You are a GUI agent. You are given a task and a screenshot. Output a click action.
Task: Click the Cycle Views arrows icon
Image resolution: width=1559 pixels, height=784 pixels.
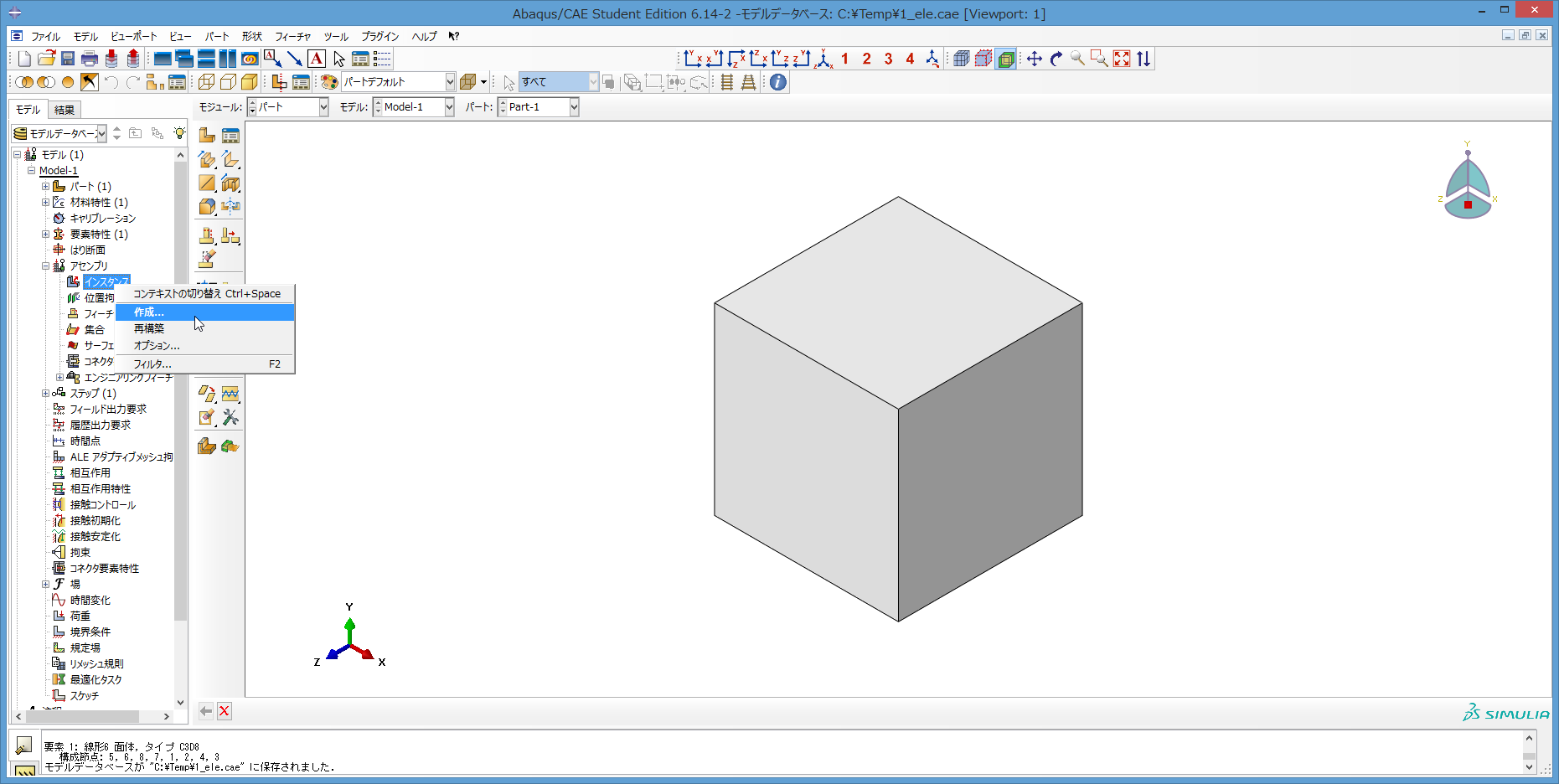coord(1143,59)
